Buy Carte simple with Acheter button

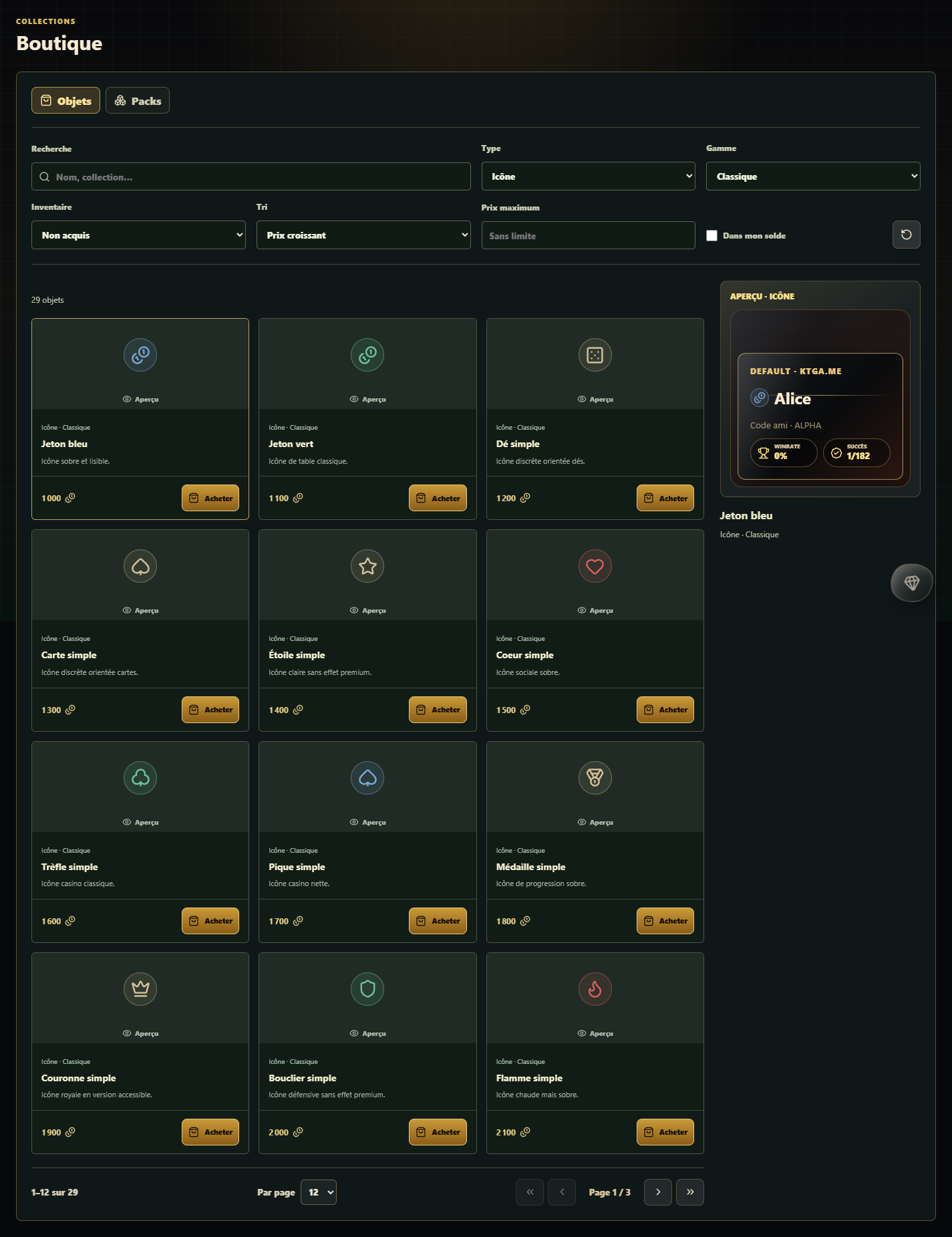[210, 710]
